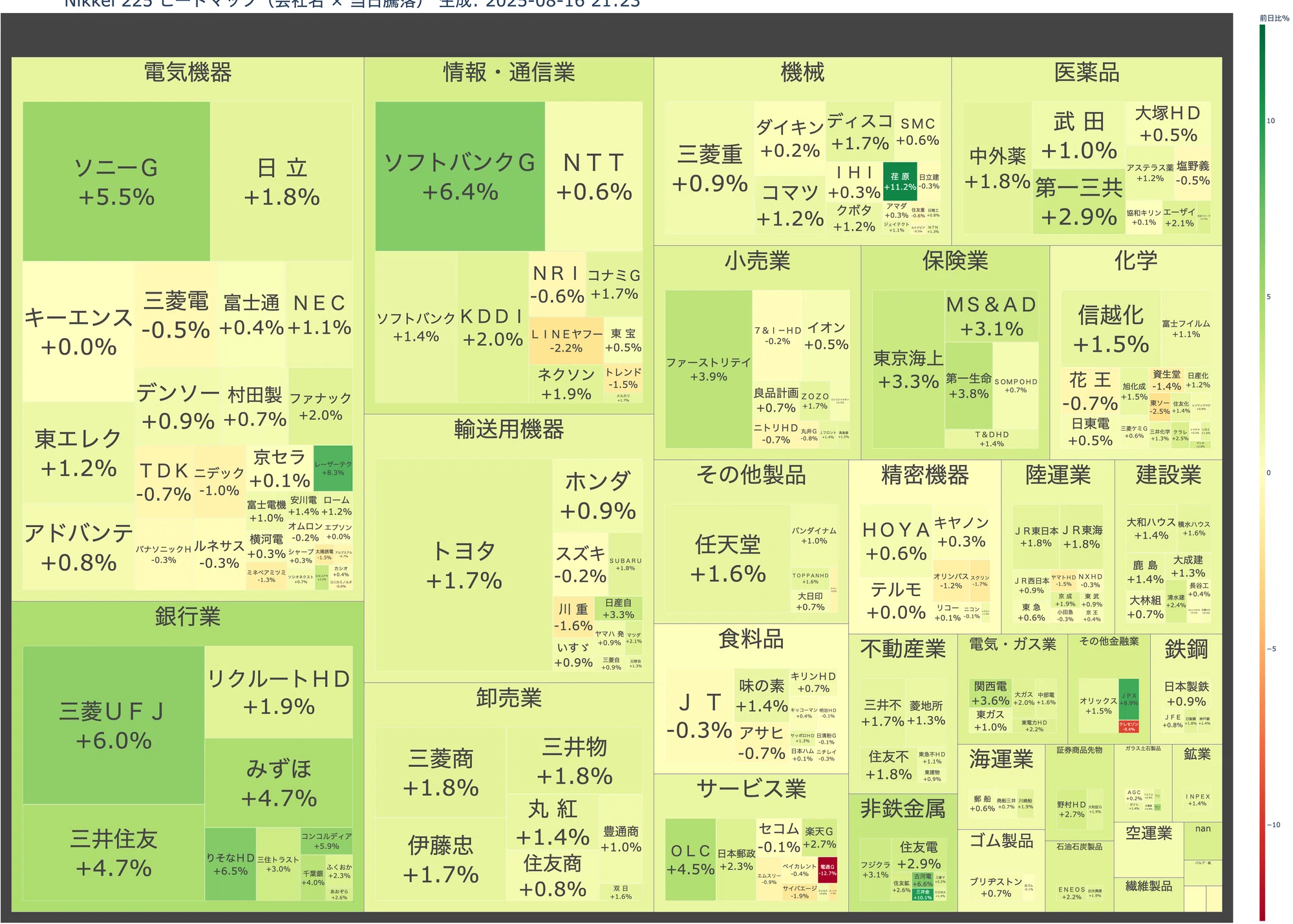
Task: Click the 情報・通信業 sector header
Action: (x=509, y=72)
